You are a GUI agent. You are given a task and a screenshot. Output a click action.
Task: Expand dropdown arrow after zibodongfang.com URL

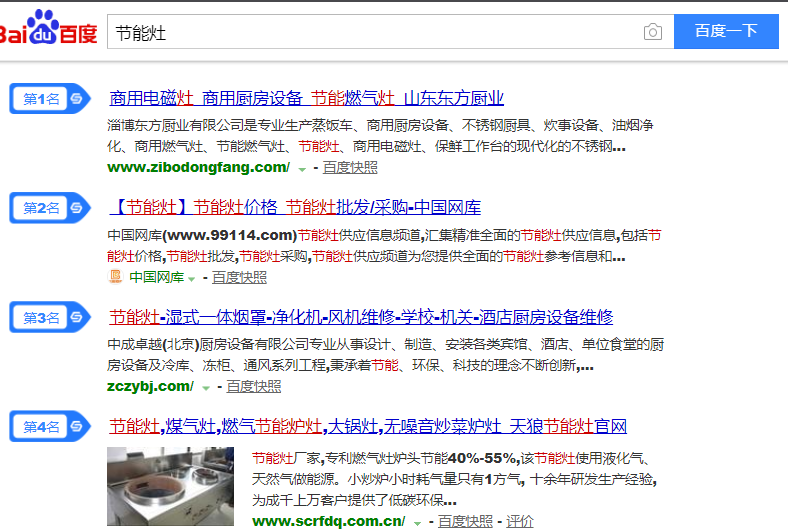[x=302, y=169]
